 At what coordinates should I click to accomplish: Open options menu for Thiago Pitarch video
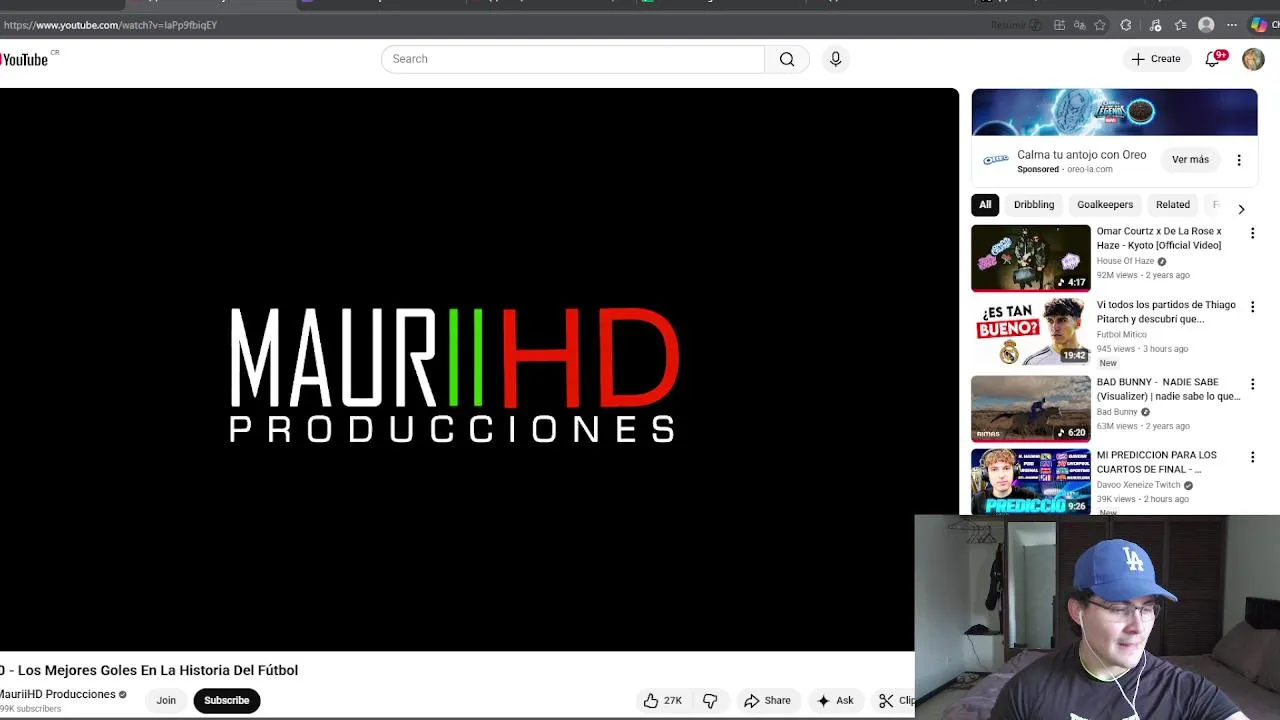tap(1252, 307)
